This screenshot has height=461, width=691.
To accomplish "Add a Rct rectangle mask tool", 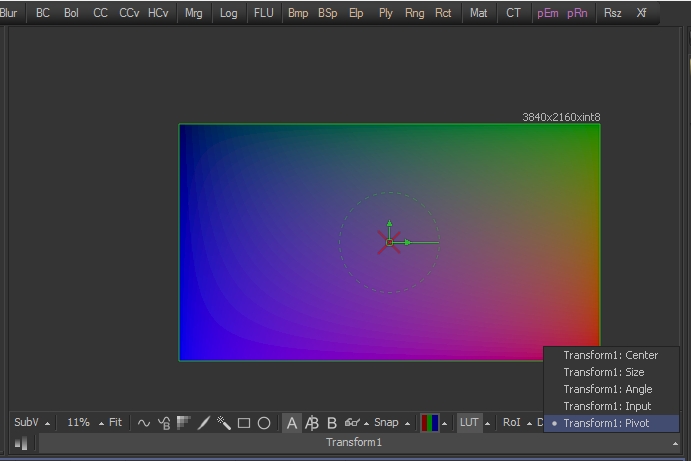I will pos(443,13).
